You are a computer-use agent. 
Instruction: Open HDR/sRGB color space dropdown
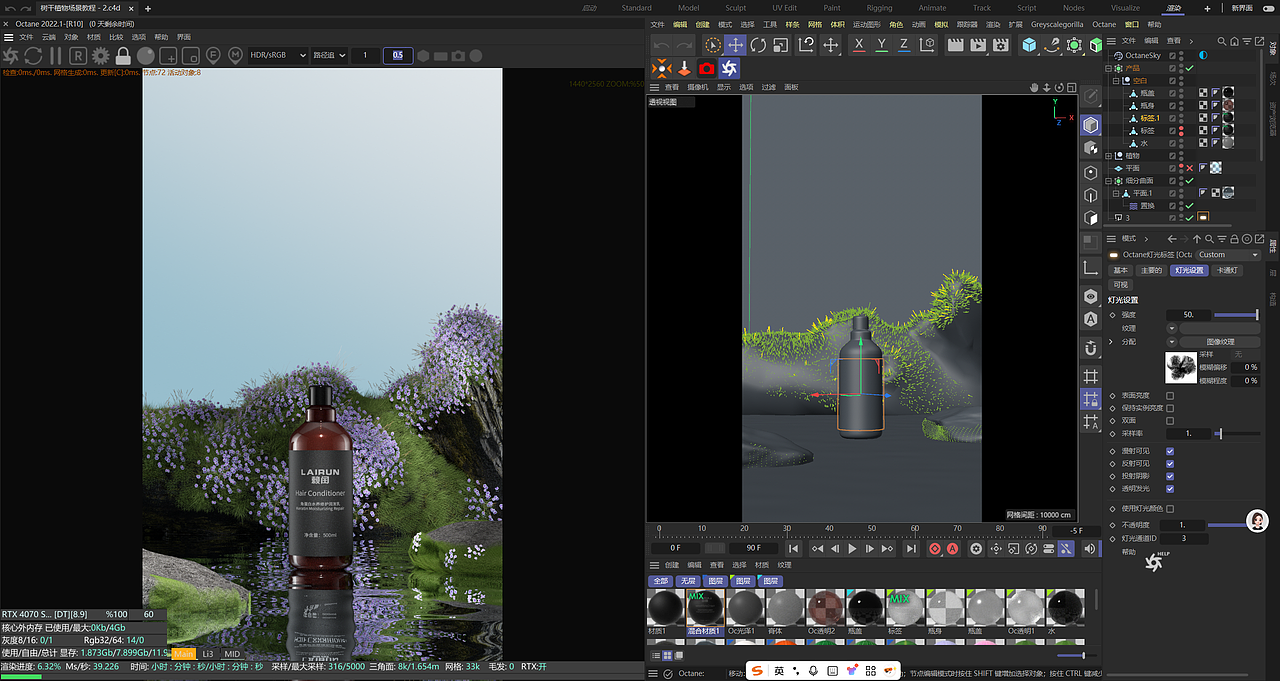[x=278, y=55]
